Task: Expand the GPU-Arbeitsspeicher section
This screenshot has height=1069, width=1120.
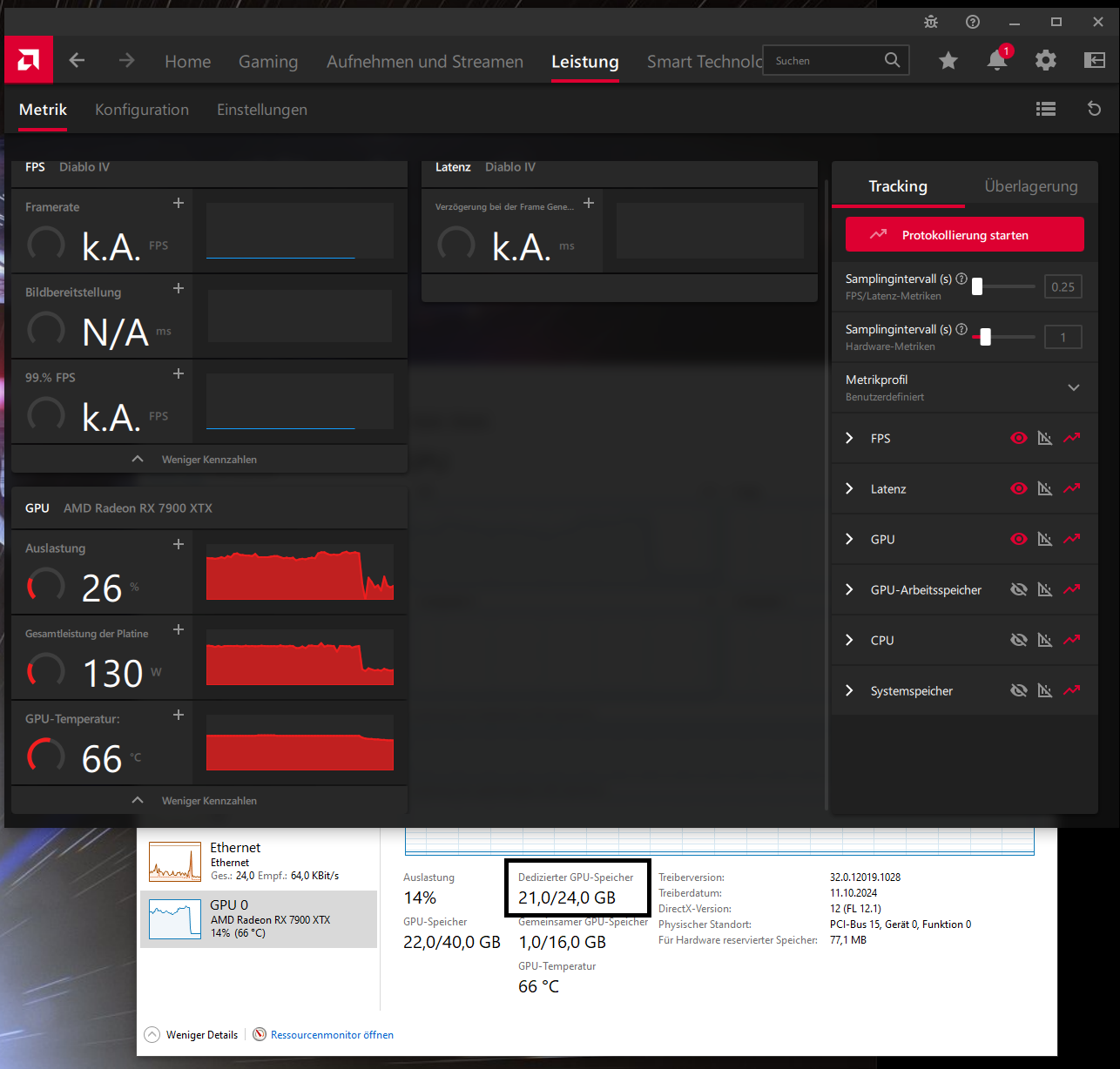Action: point(849,589)
